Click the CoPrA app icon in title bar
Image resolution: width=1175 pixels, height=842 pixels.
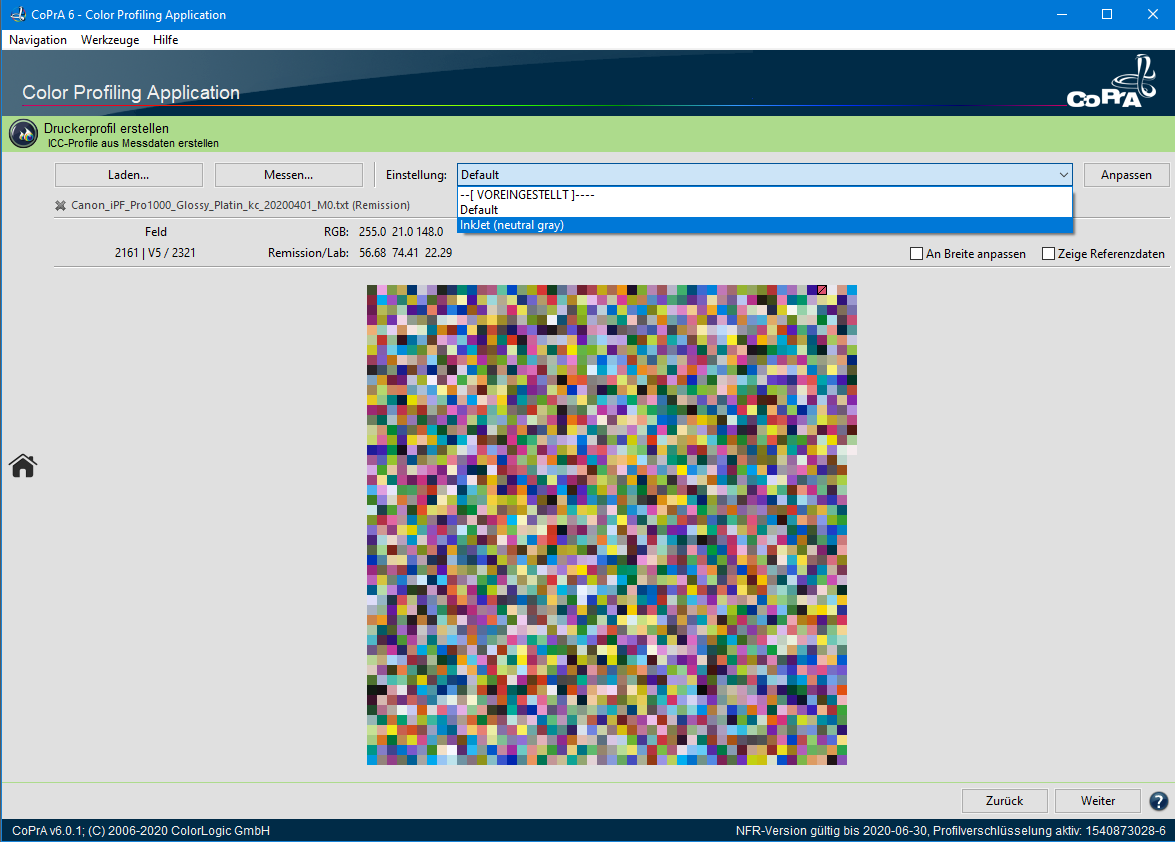pos(17,15)
